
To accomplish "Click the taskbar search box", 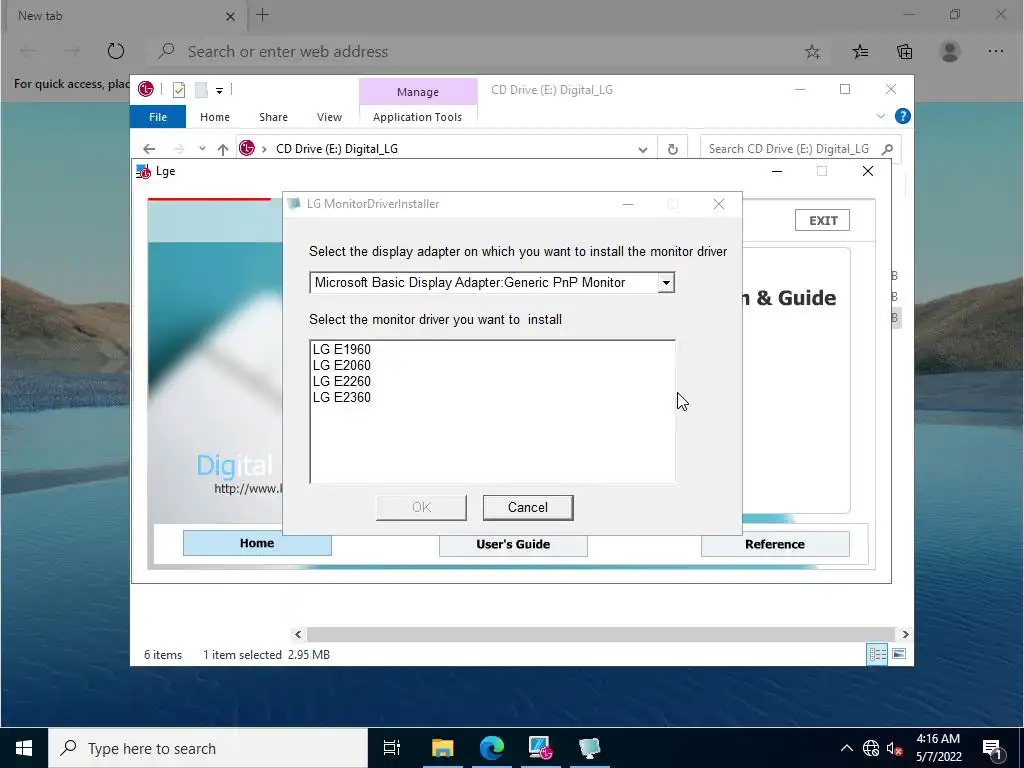I will point(208,748).
